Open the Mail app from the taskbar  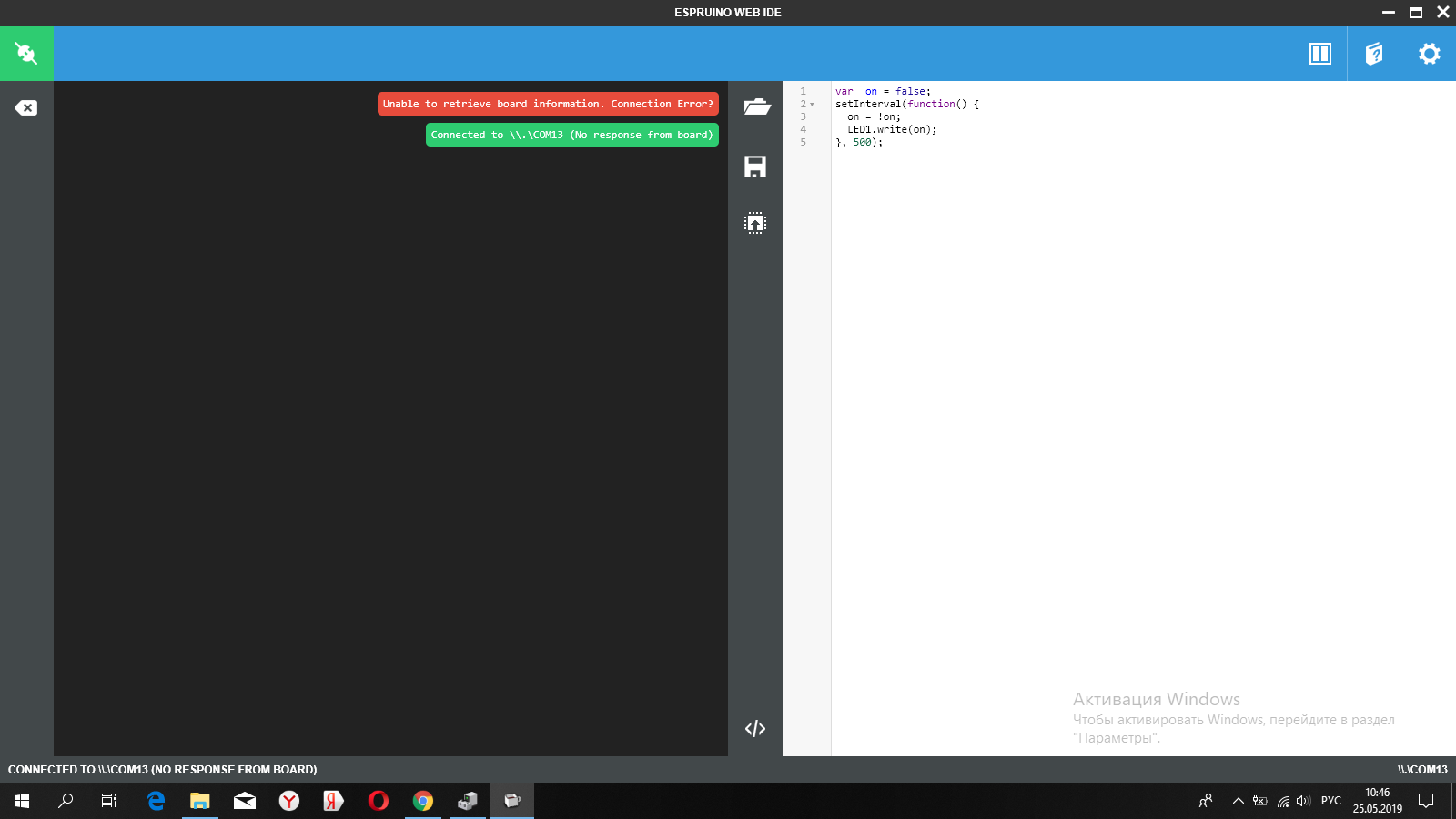(245, 801)
